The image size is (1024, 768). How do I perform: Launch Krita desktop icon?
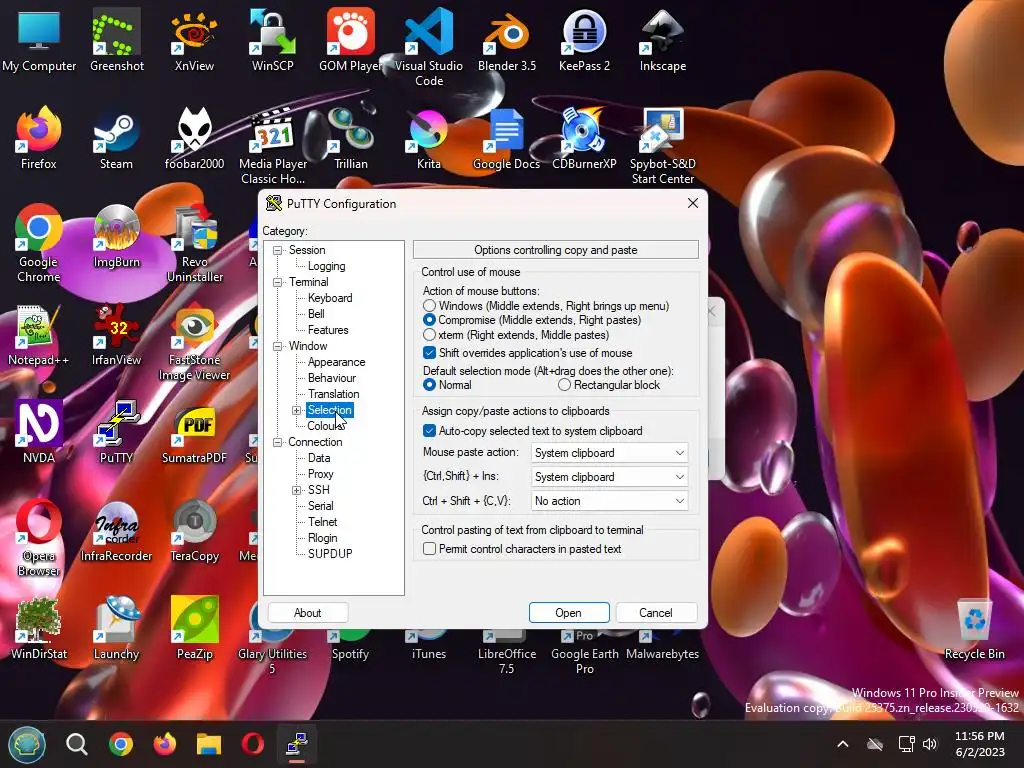[x=428, y=138]
